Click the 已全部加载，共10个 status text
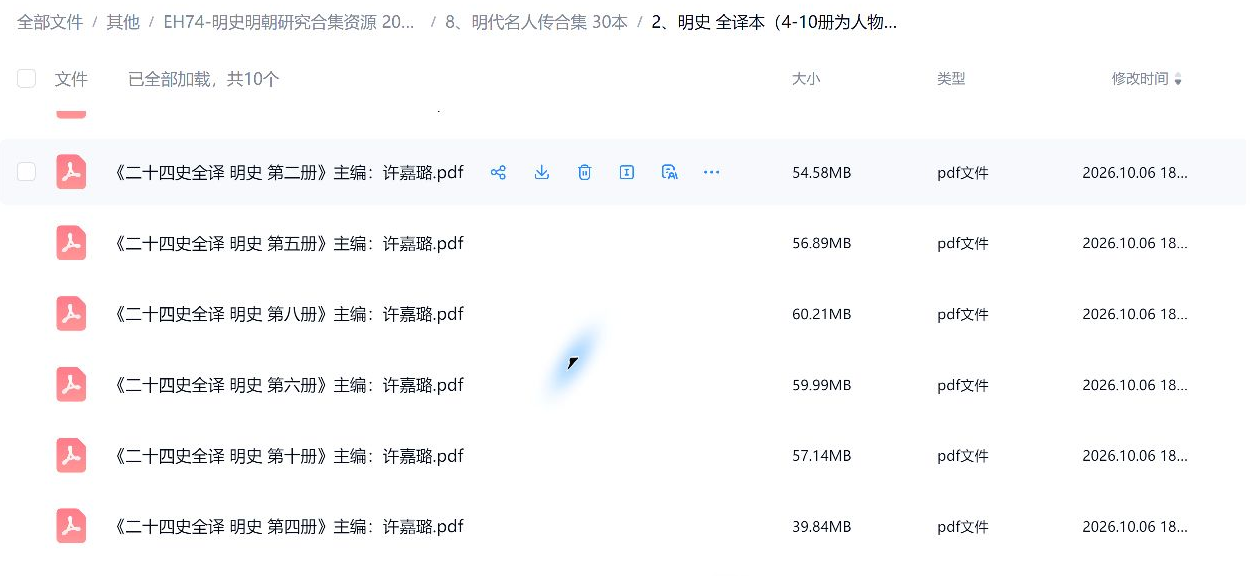The width and height of the screenshot is (1250, 576). [x=203, y=79]
